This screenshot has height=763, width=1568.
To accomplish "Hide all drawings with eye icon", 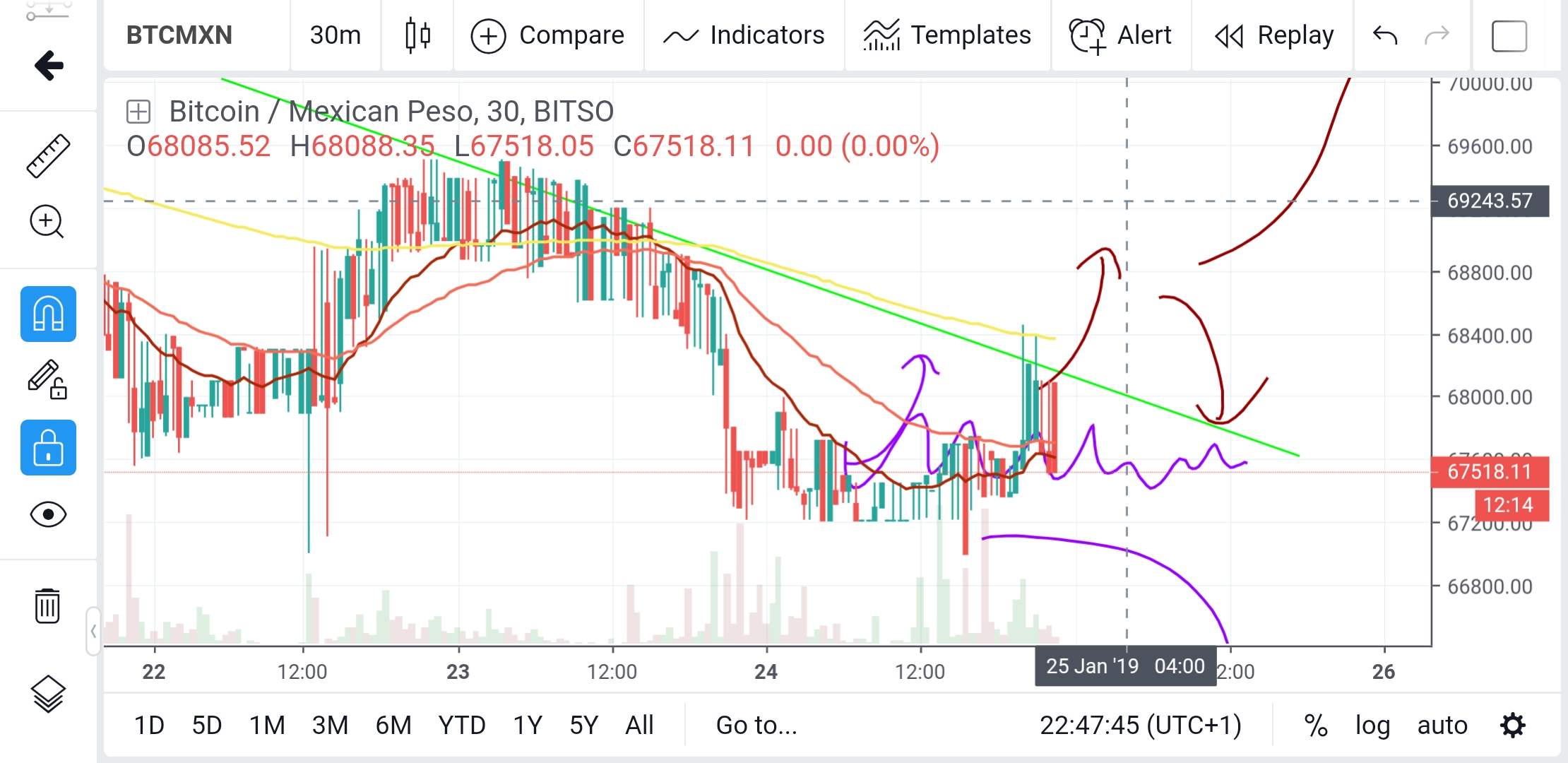I will tap(48, 514).
